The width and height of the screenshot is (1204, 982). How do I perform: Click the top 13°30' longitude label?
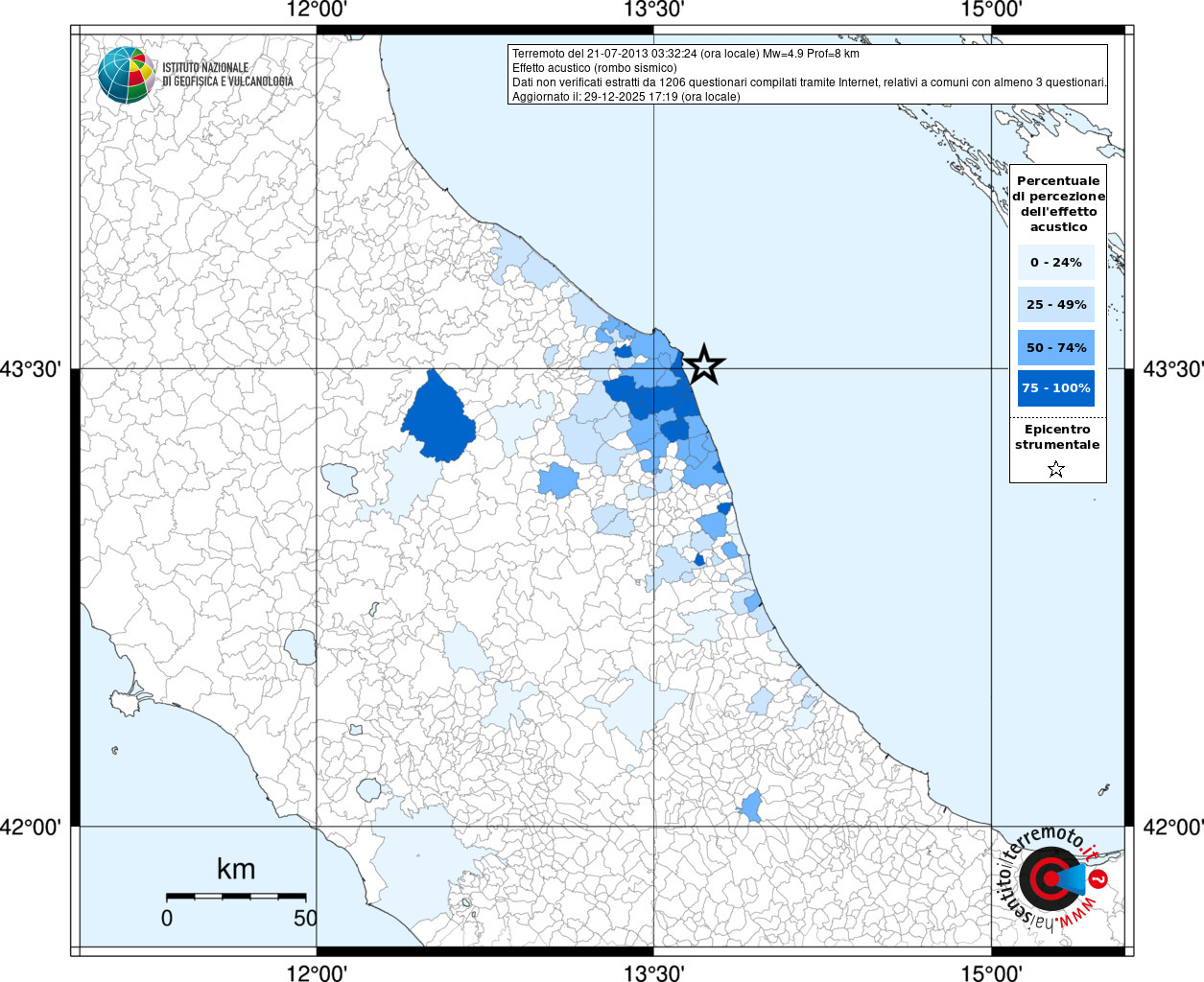(654, 10)
